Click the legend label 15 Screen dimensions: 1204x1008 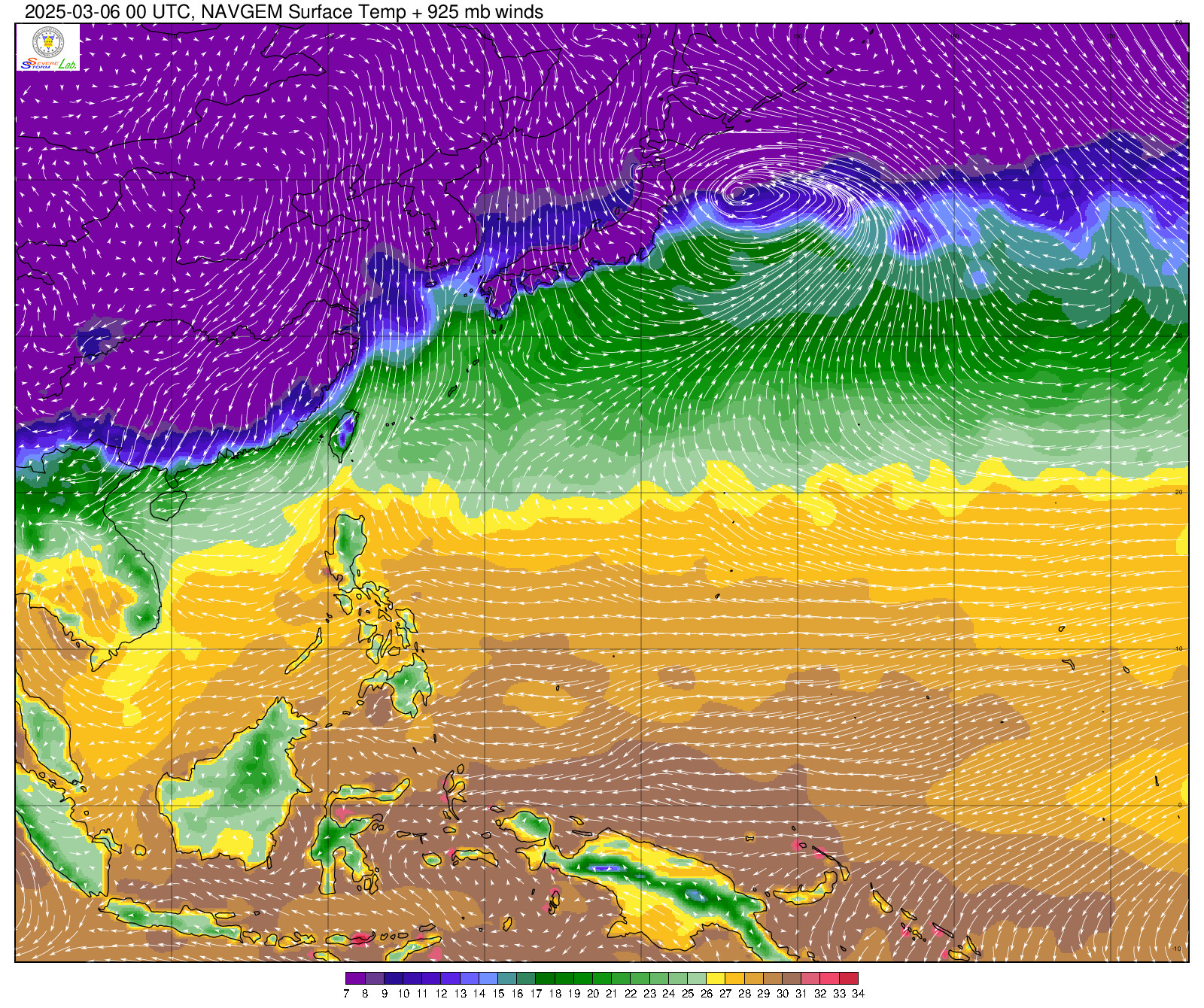(498, 994)
